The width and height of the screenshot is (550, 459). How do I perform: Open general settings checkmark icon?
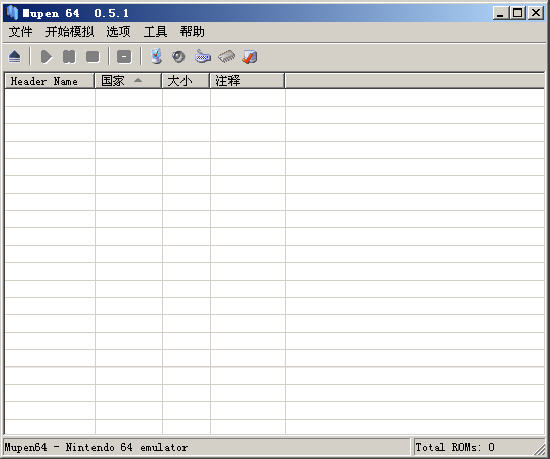[250, 56]
